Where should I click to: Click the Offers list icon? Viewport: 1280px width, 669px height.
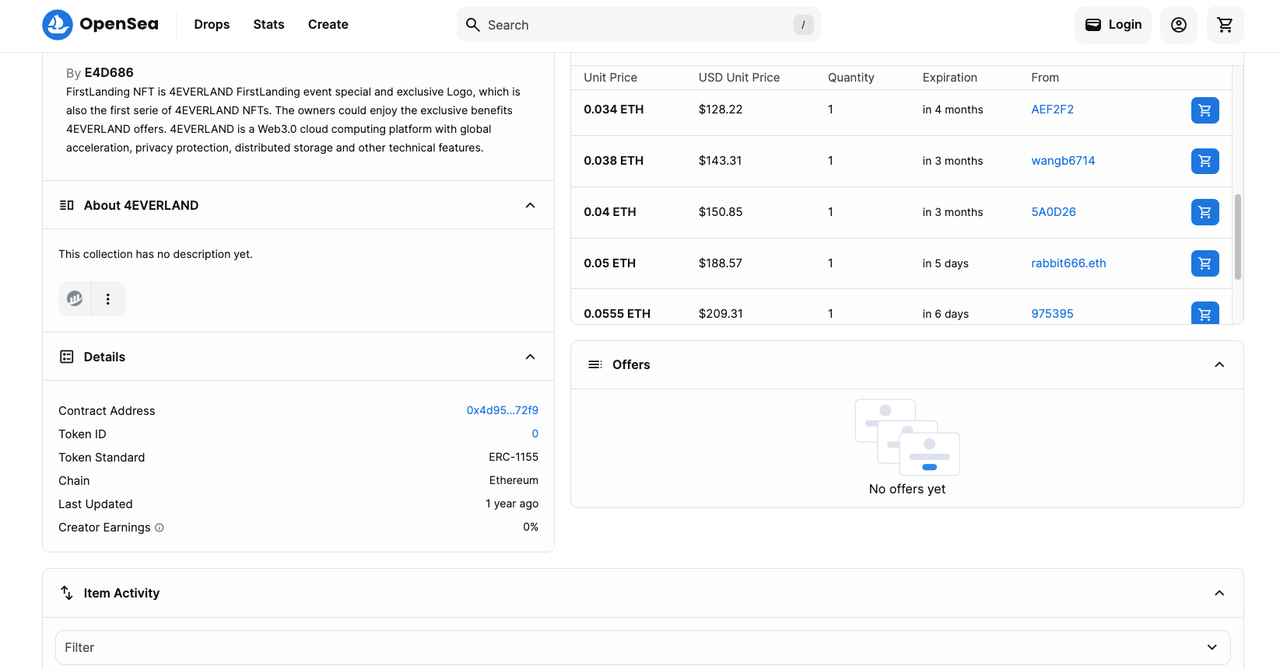pos(595,365)
